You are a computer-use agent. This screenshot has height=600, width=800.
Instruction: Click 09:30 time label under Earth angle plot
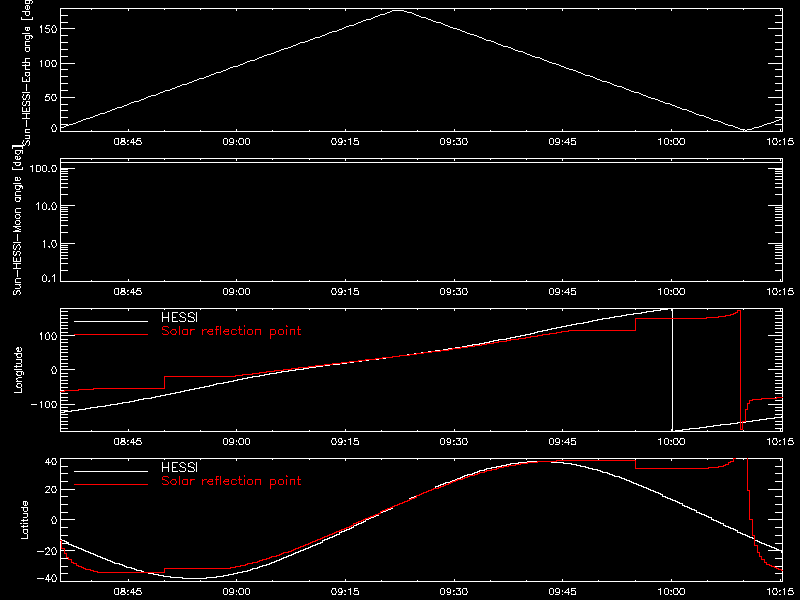454,142
